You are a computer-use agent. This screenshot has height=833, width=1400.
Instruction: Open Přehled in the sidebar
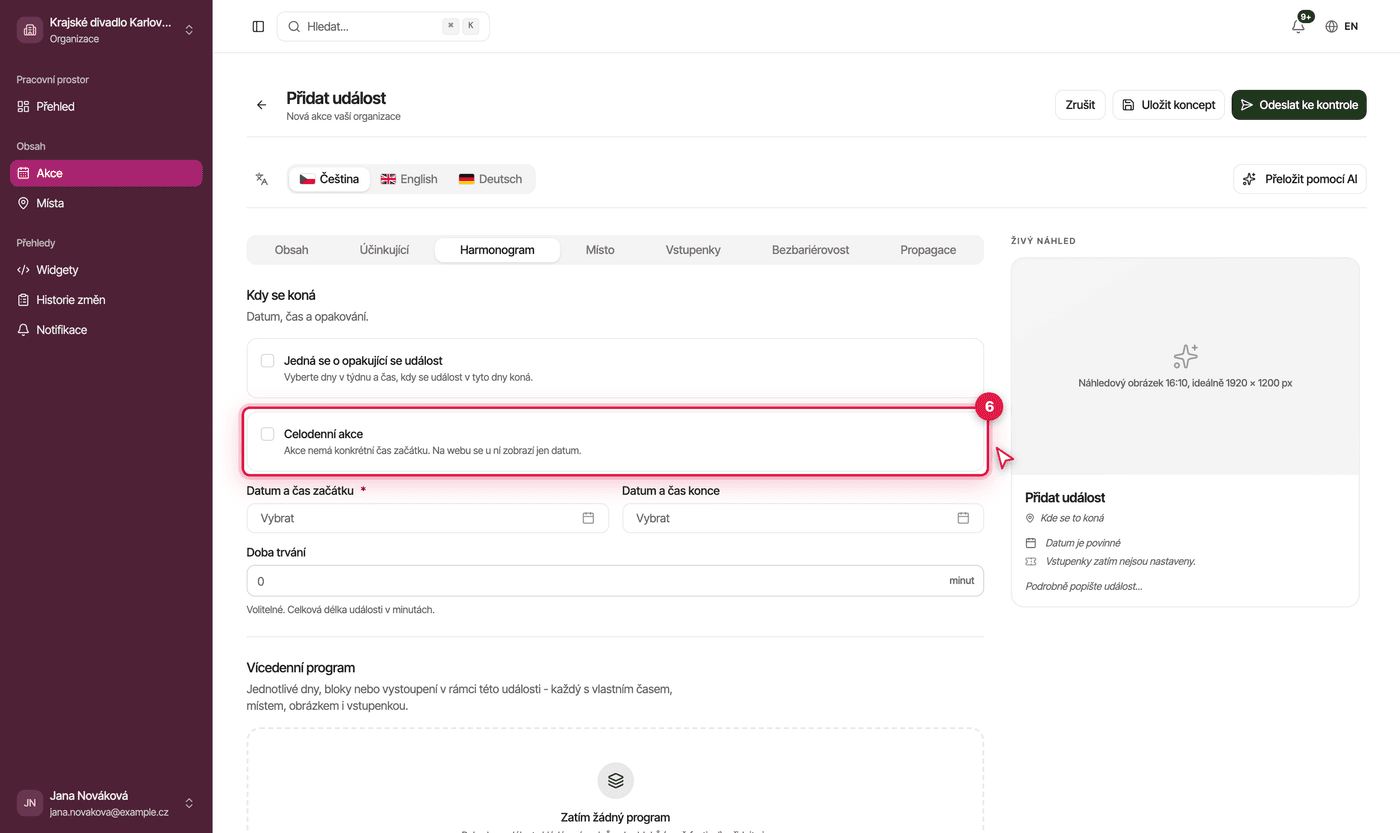click(106, 106)
